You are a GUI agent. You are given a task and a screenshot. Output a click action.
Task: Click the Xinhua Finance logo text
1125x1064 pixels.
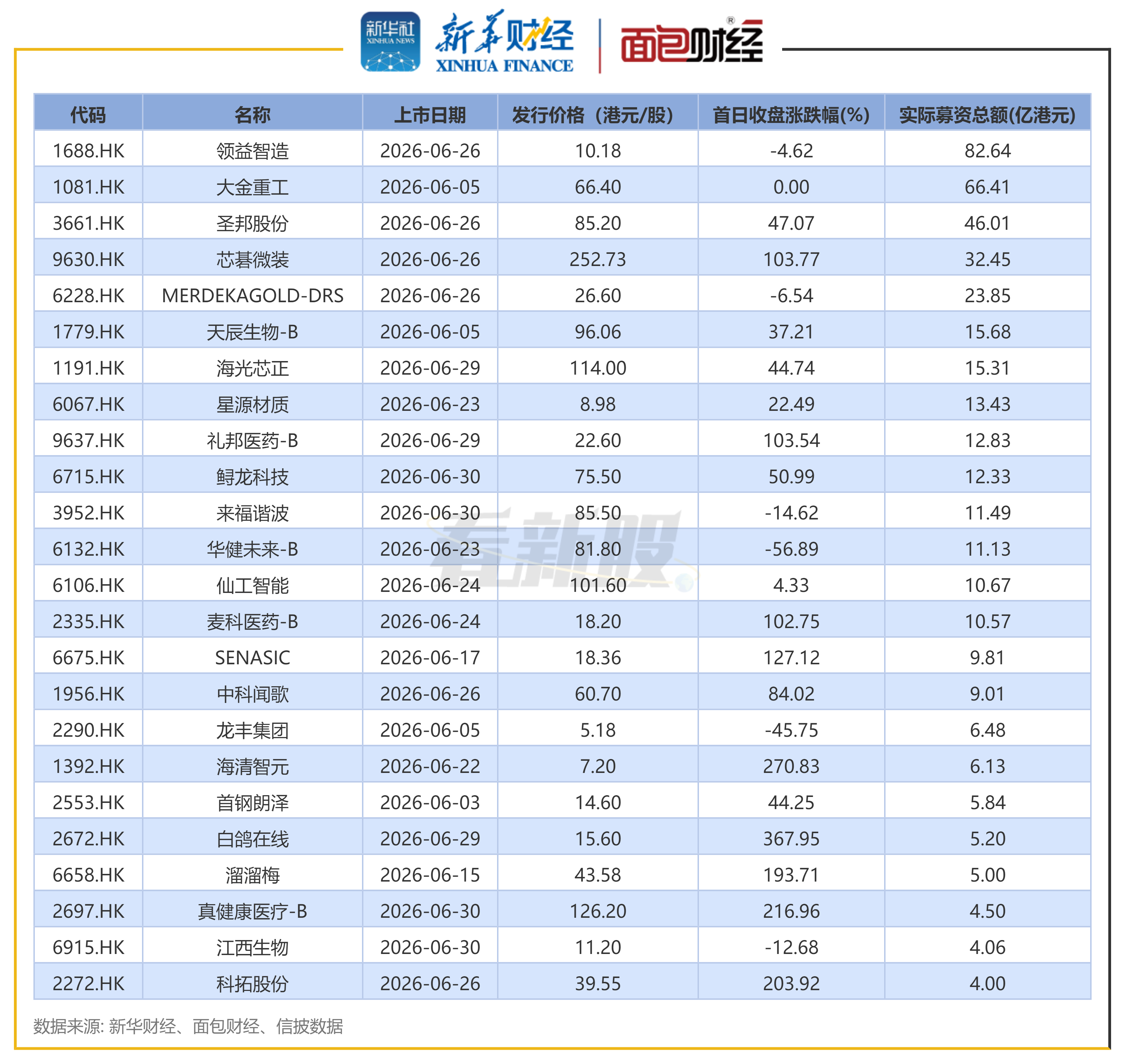tap(504, 41)
